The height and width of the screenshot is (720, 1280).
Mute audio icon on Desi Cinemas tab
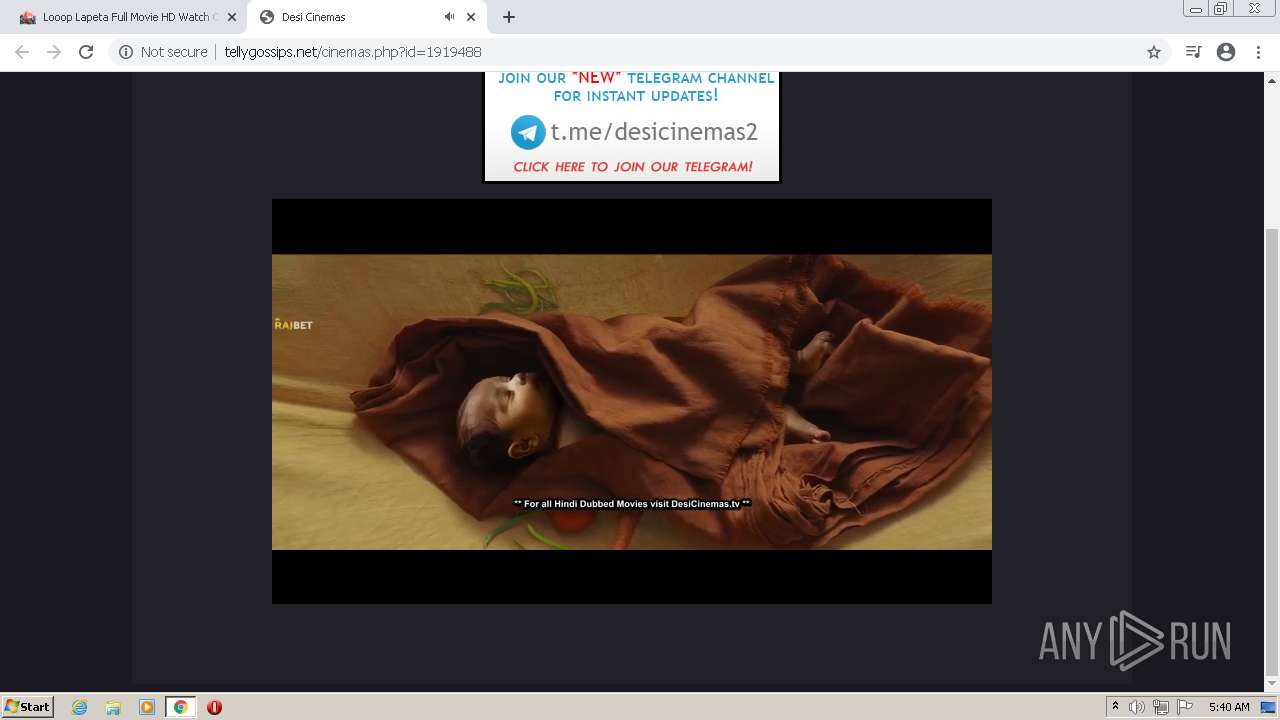[449, 17]
